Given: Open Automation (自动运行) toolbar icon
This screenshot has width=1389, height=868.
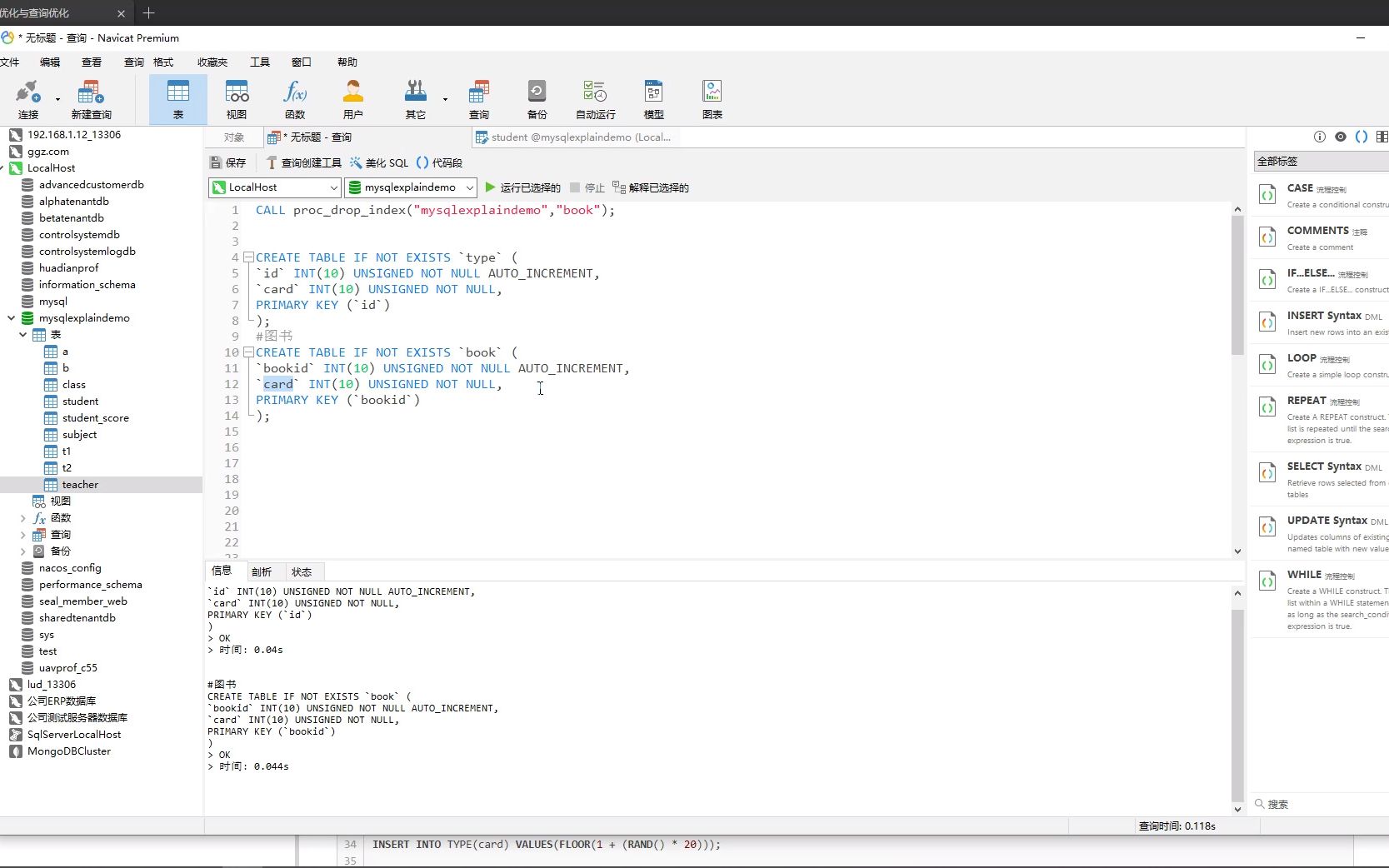Looking at the screenshot, I should click(596, 99).
